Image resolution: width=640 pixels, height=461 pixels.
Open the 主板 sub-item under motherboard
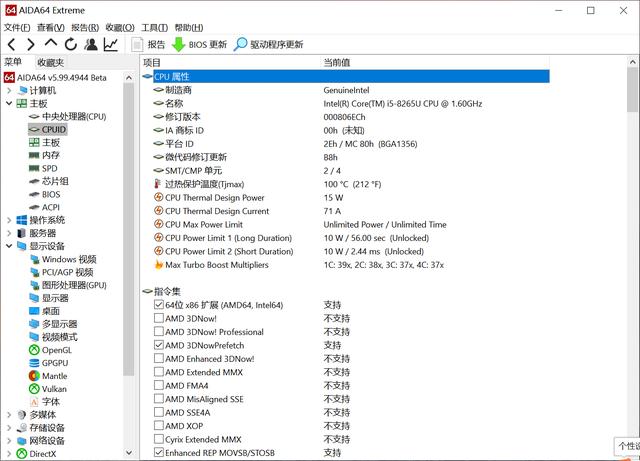51,143
